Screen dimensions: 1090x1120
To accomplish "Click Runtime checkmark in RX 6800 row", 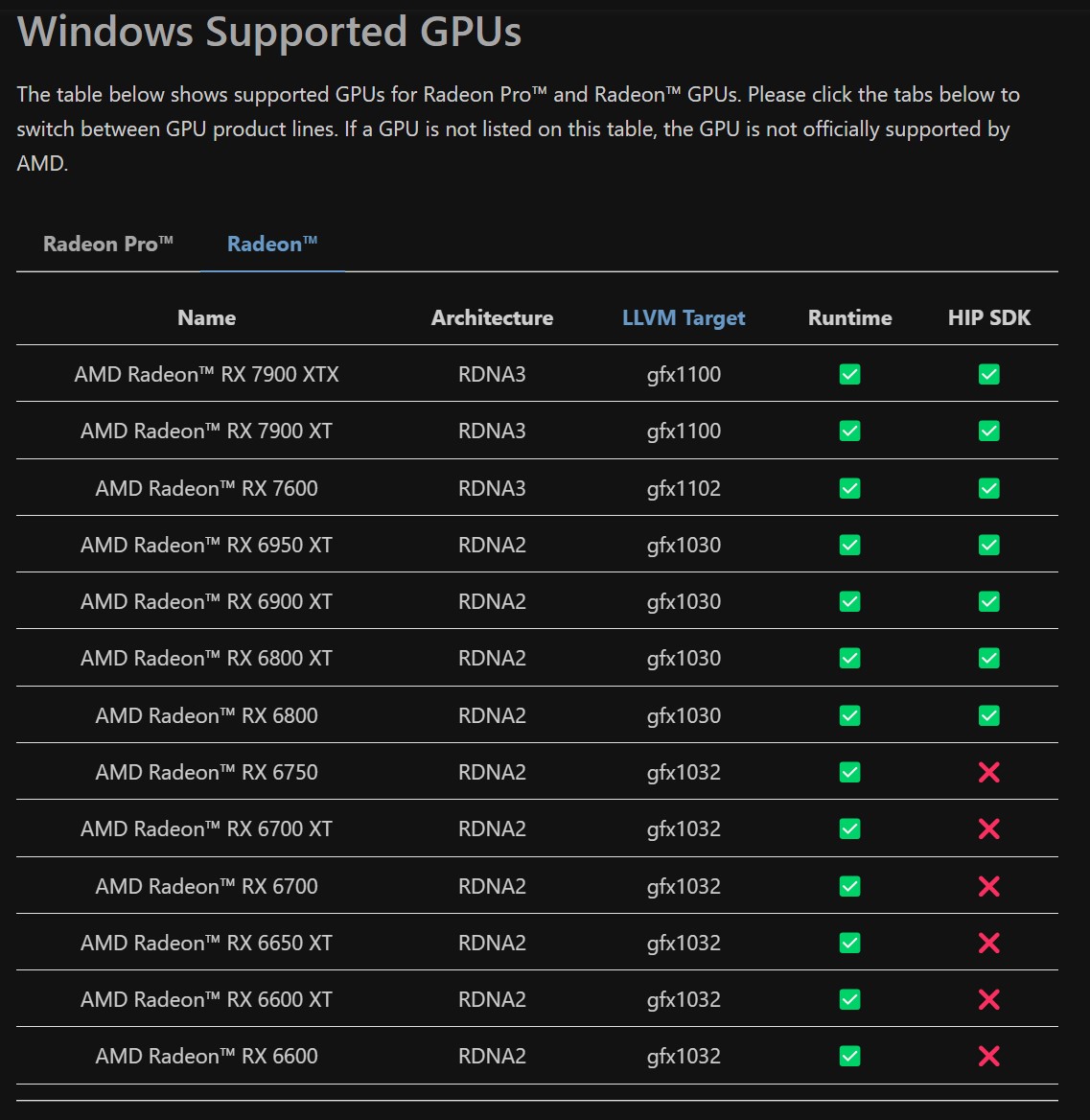I will pyautogui.click(x=850, y=715).
